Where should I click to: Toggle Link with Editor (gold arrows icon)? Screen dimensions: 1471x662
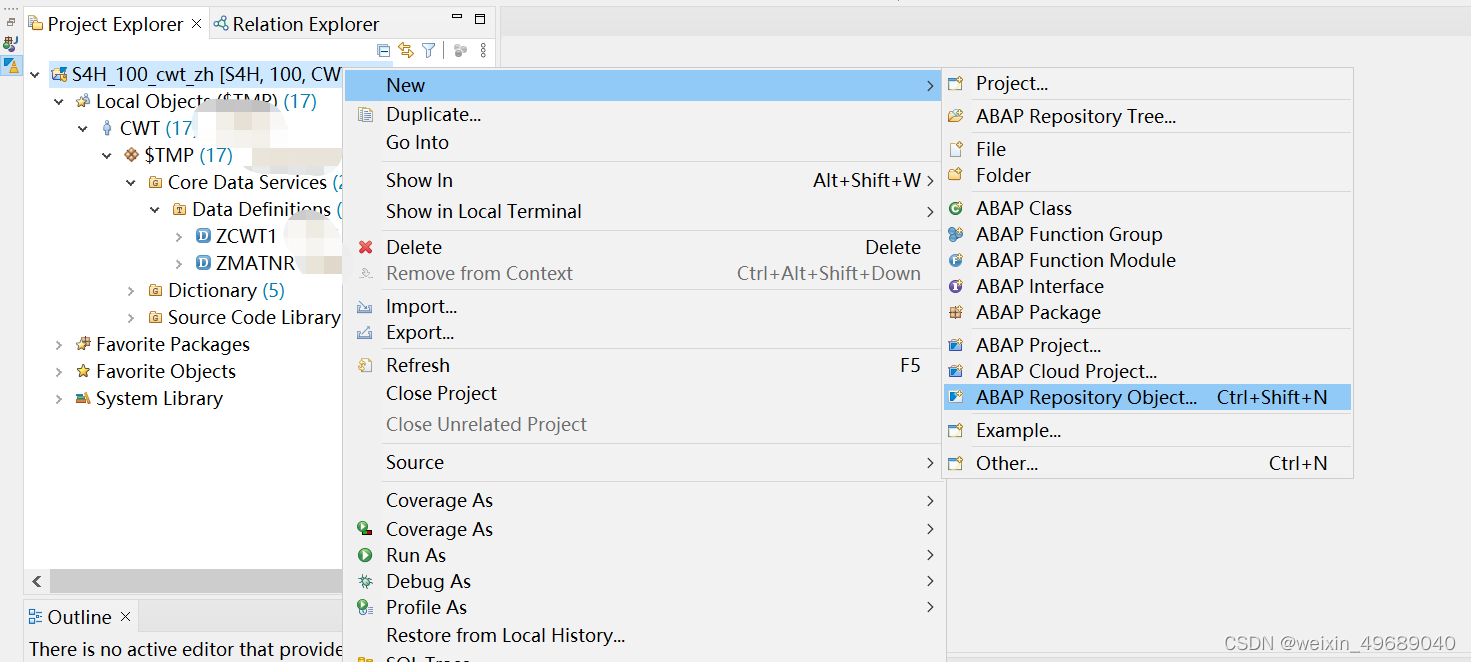point(406,50)
